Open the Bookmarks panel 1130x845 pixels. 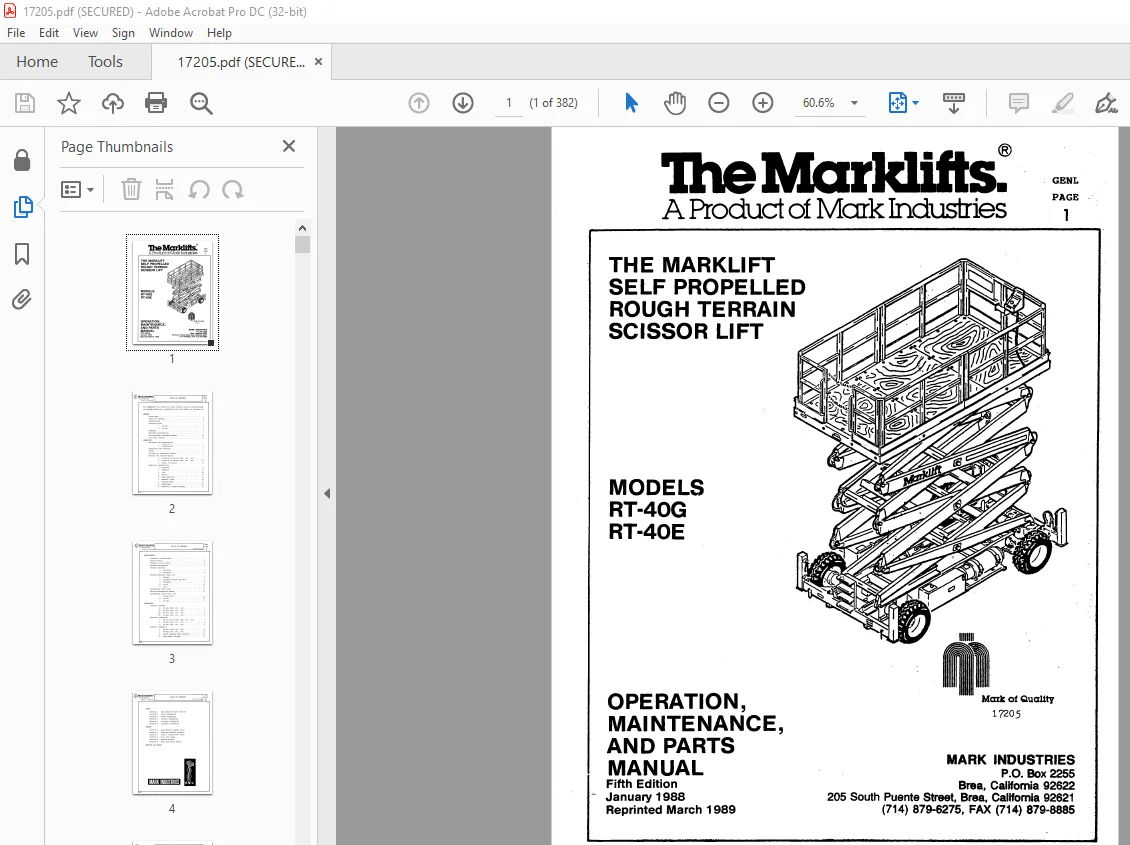(22, 254)
